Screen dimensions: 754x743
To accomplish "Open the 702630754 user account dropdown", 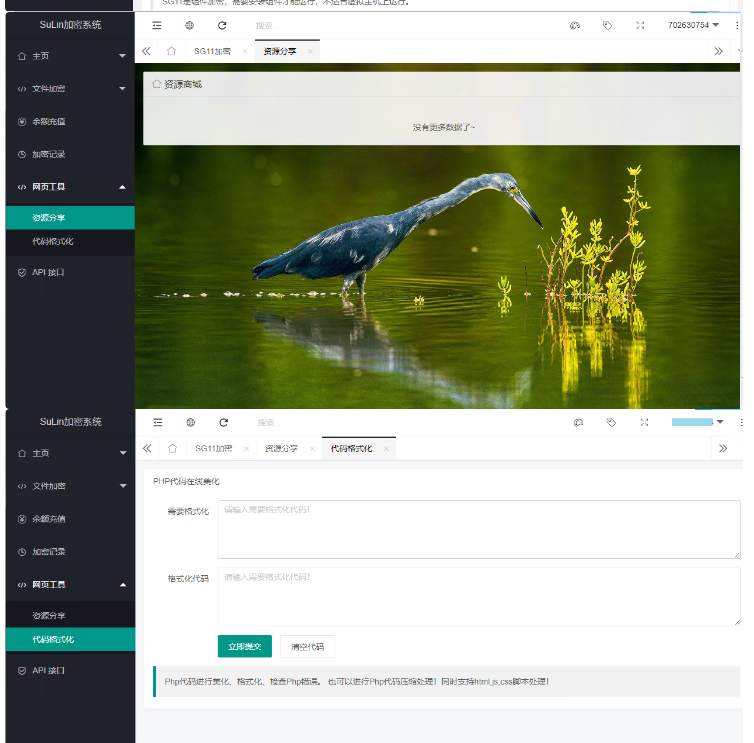I will pos(693,25).
